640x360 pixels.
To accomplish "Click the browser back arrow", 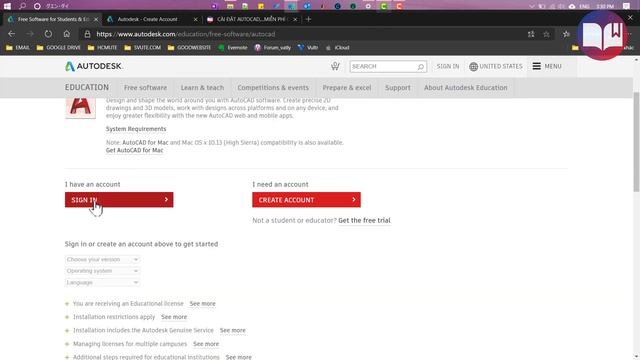I will 11,34.
